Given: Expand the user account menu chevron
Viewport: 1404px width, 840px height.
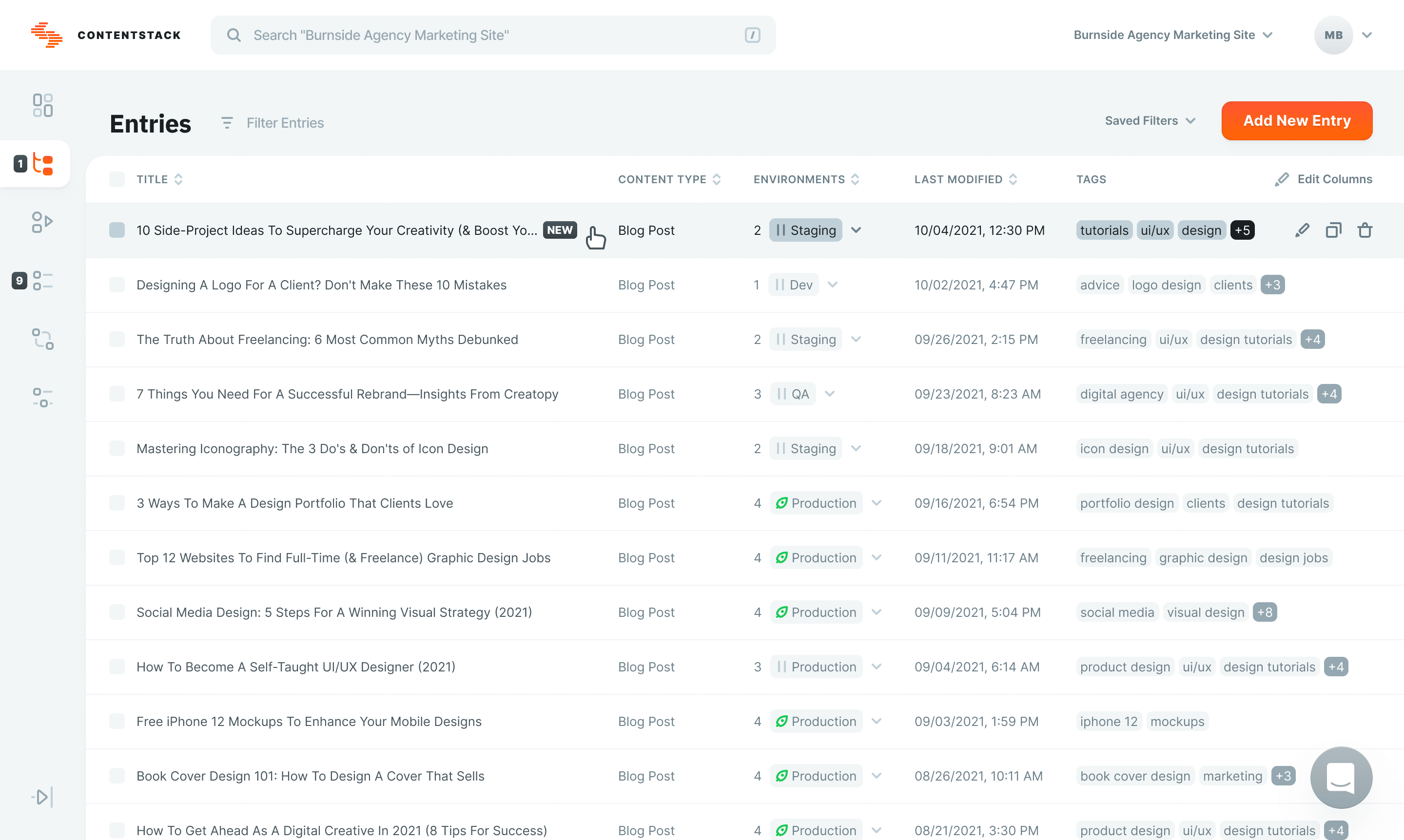Looking at the screenshot, I should (x=1366, y=35).
